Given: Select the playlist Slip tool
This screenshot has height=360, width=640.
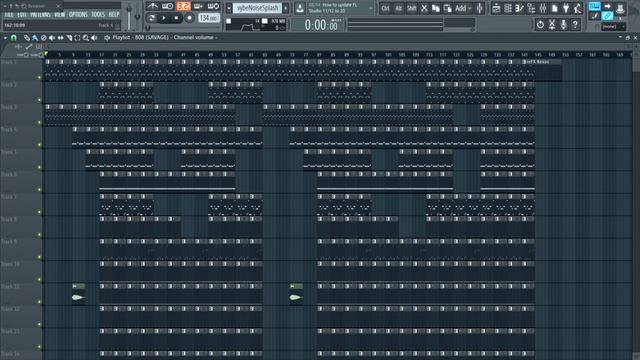Looking at the screenshot, I should (x=60, y=38).
